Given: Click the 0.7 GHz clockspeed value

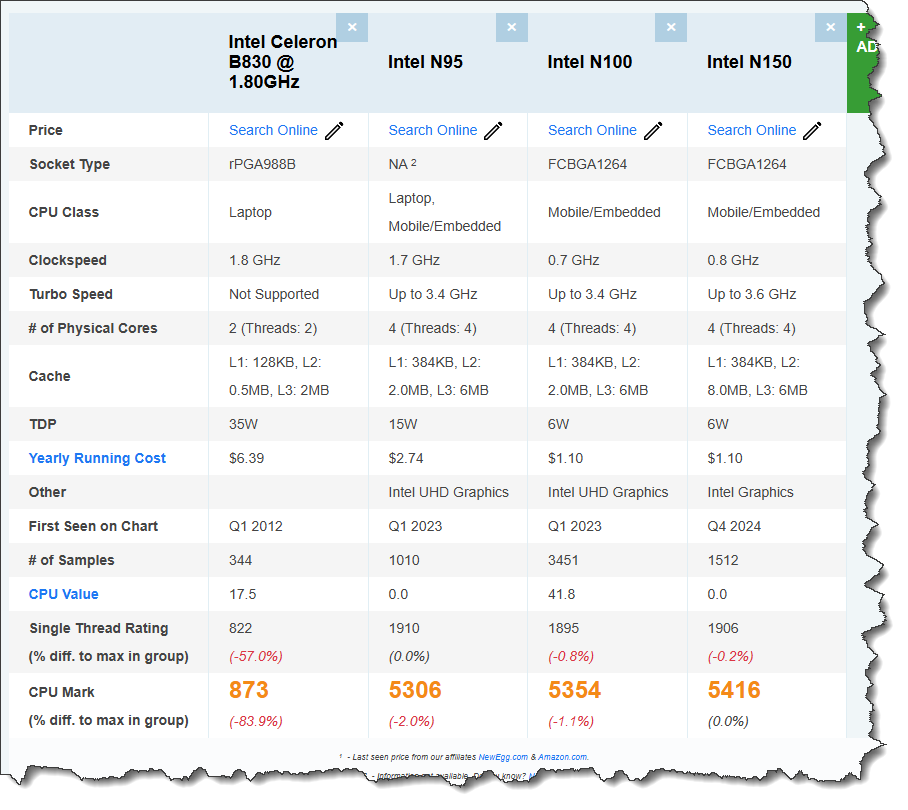Looking at the screenshot, I should [574, 261].
